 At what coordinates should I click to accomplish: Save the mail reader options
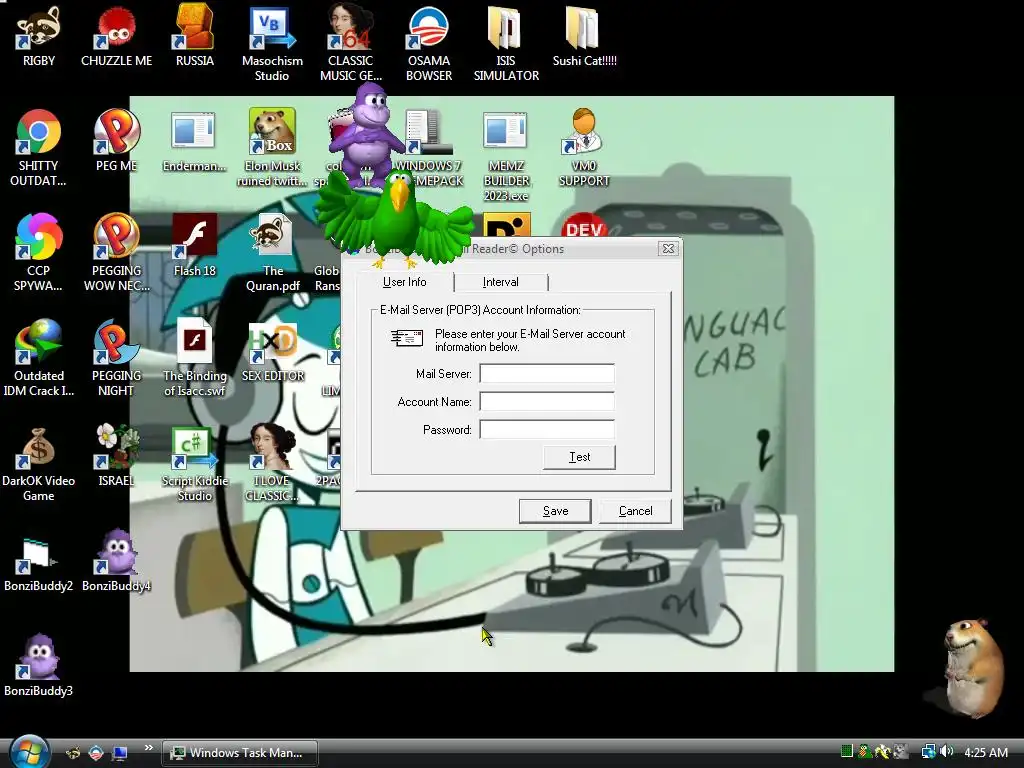coord(555,511)
